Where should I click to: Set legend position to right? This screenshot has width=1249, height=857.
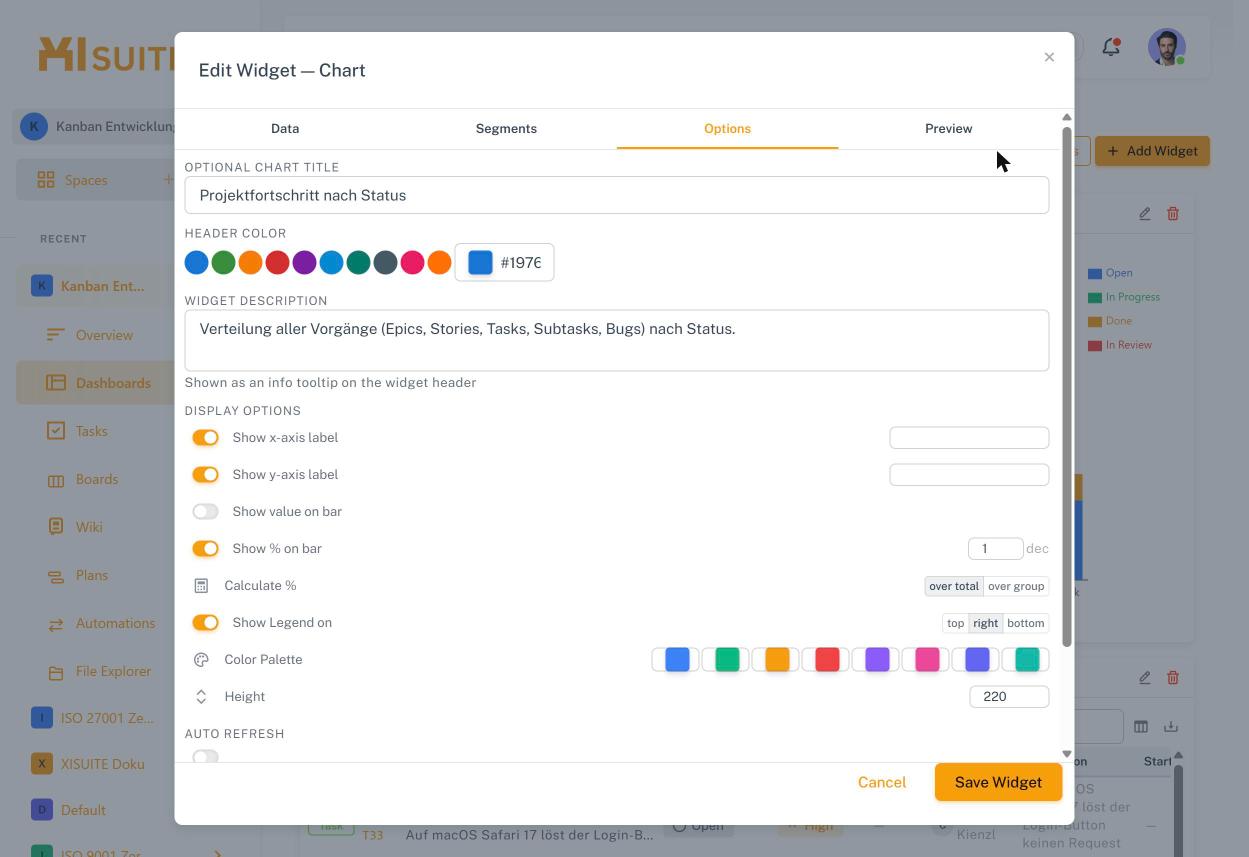986,623
